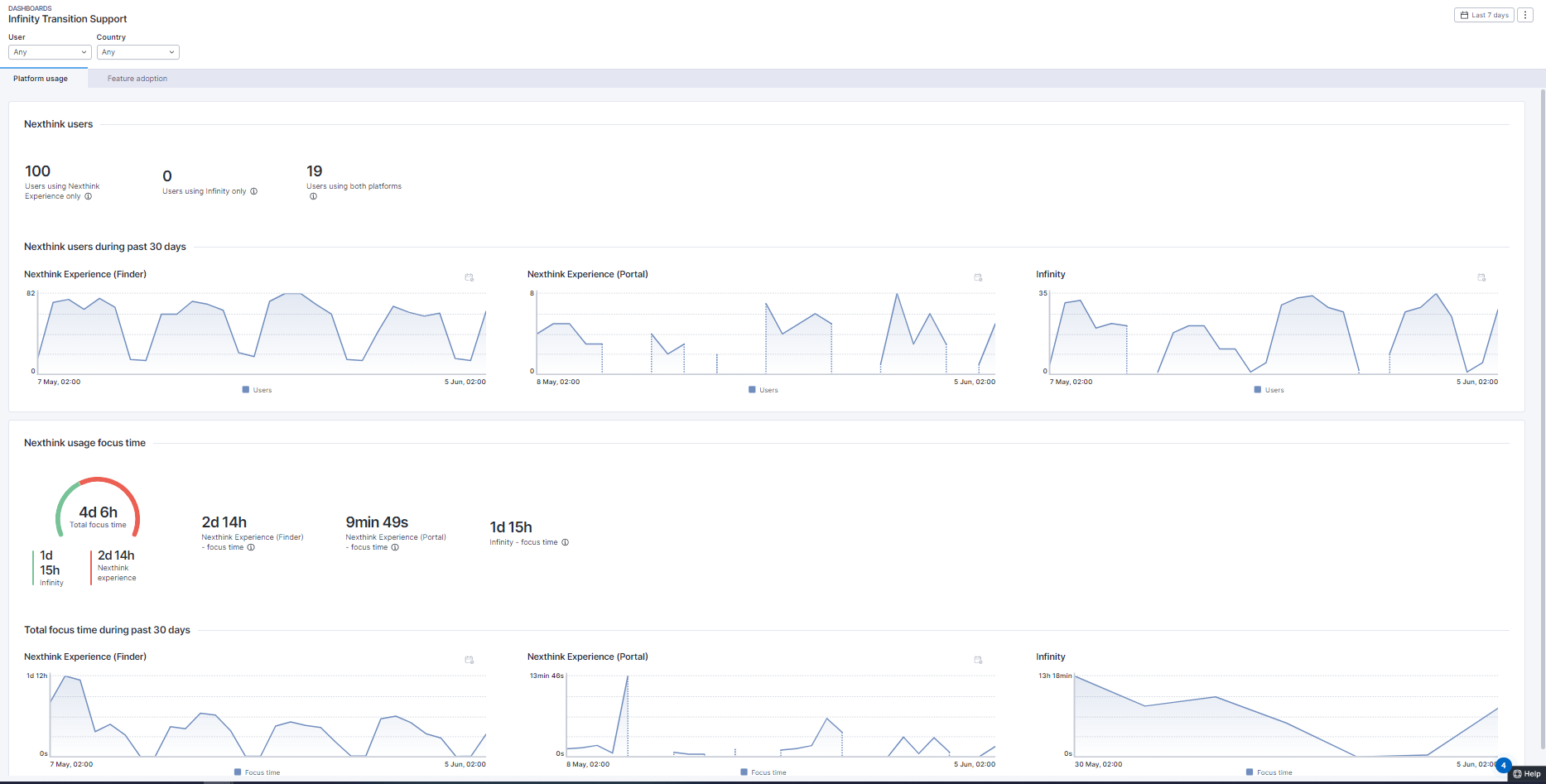Switch to the Feature adoption tab
The image size is (1546, 784).
coord(137,79)
